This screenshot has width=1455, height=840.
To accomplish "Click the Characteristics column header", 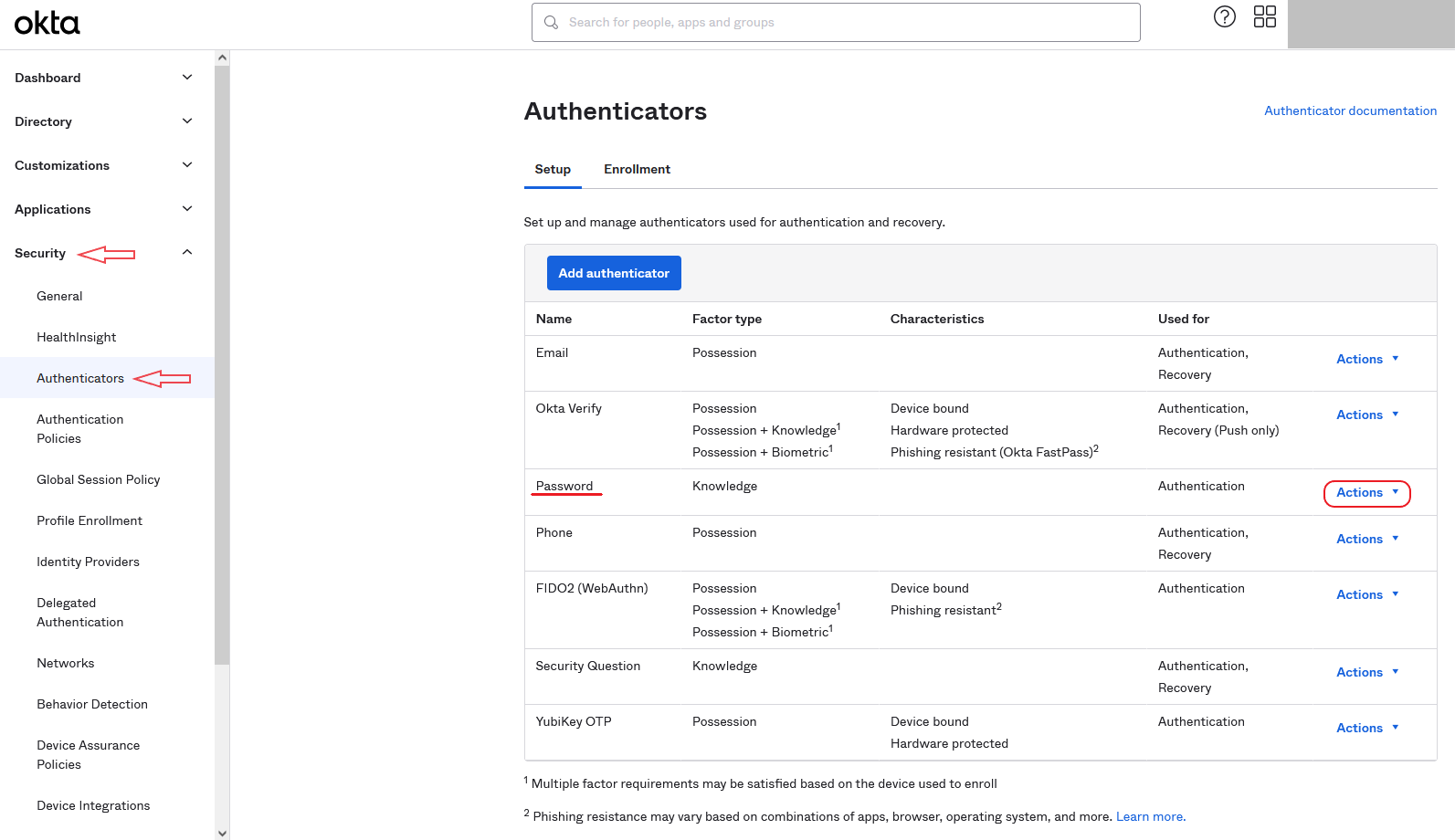I will click(x=937, y=319).
